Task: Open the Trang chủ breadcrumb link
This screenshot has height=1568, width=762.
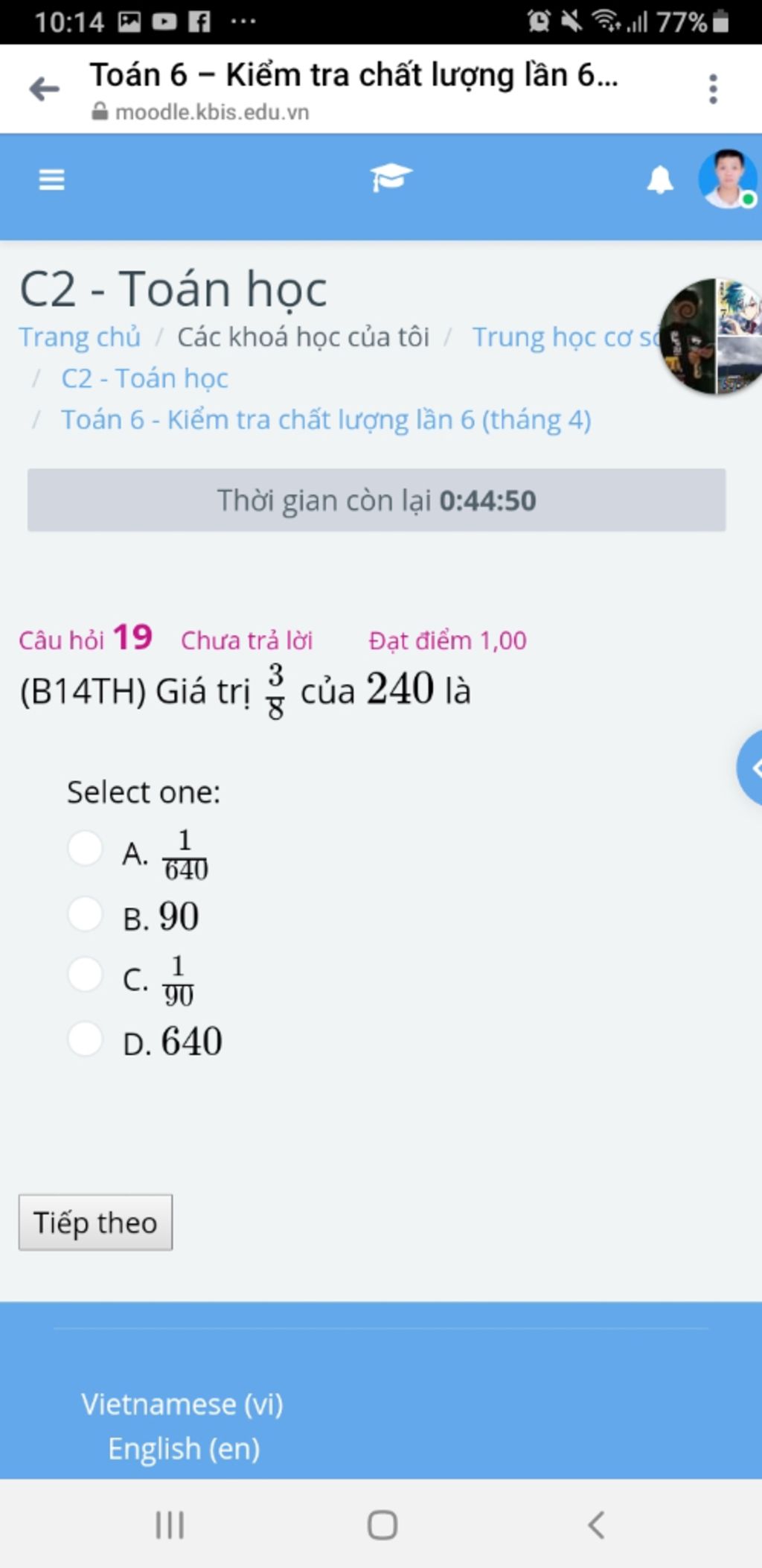Action: (x=80, y=337)
